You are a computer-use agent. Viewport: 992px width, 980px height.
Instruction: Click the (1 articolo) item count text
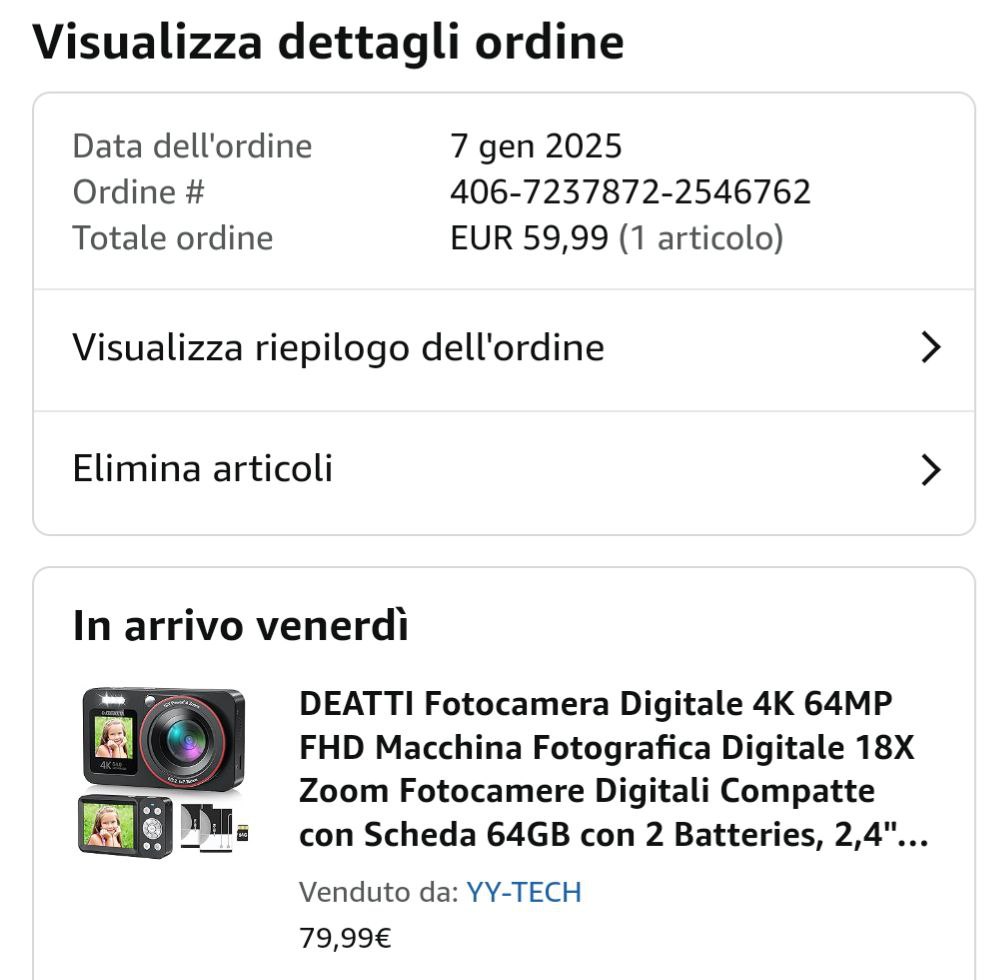tap(701, 239)
